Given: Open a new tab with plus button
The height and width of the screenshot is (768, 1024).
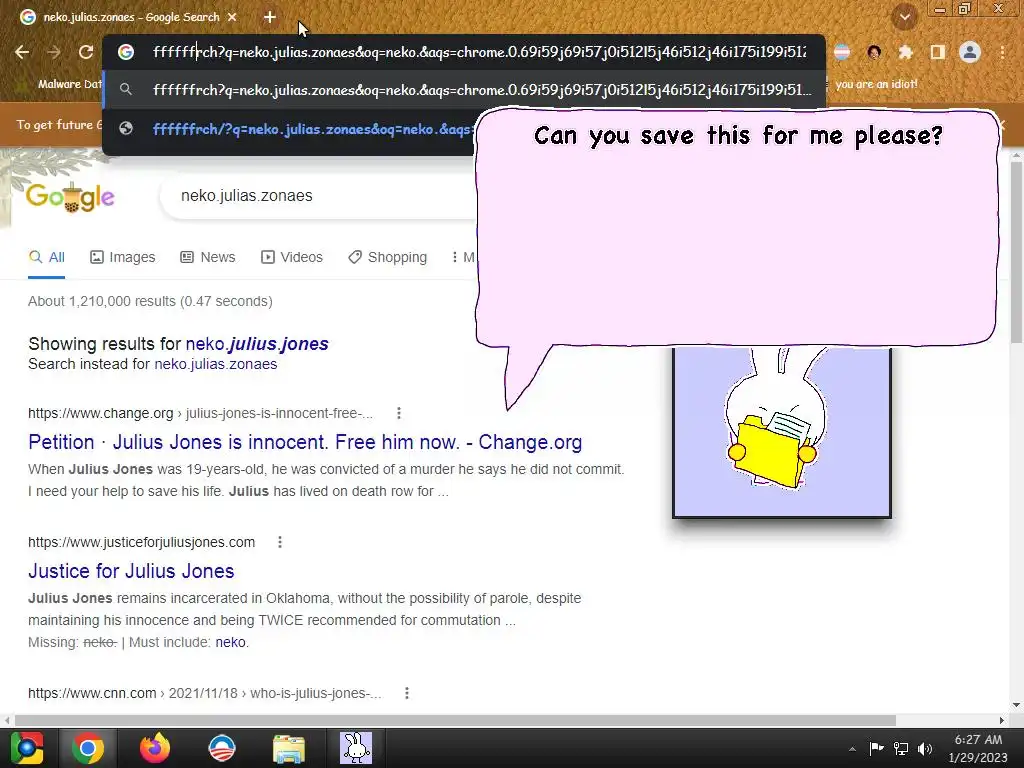Looking at the screenshot, I should pyautogui.click(x=270, y=18).
